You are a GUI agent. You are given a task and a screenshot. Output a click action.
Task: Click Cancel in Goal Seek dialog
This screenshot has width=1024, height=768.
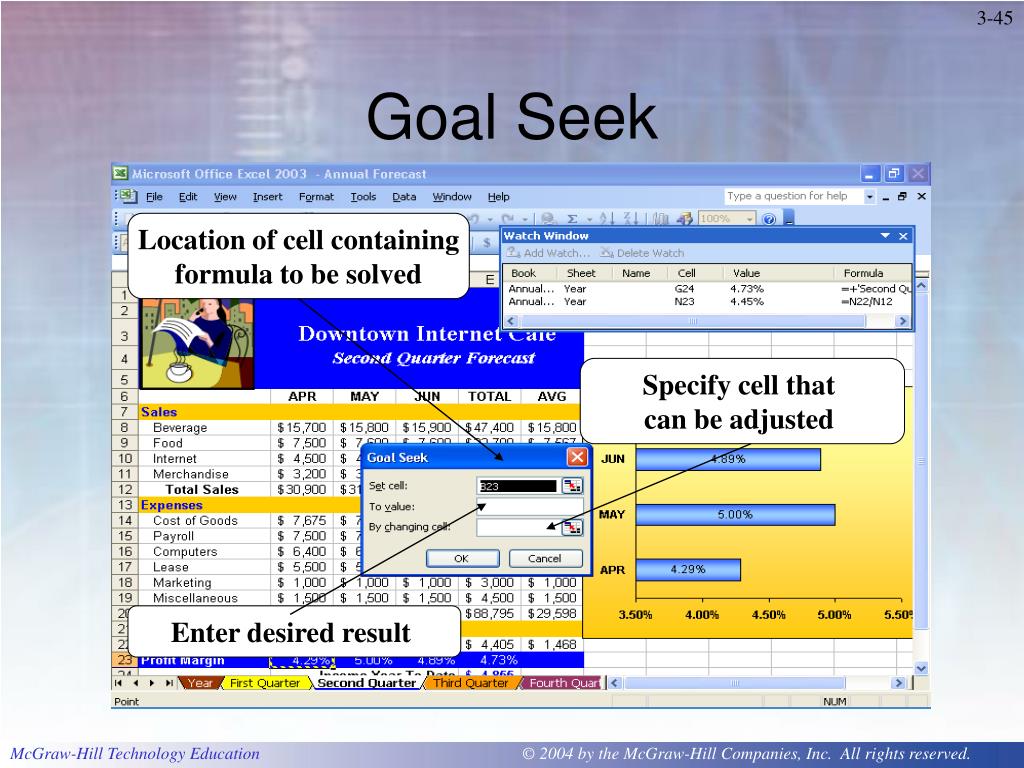click(544, 558)
